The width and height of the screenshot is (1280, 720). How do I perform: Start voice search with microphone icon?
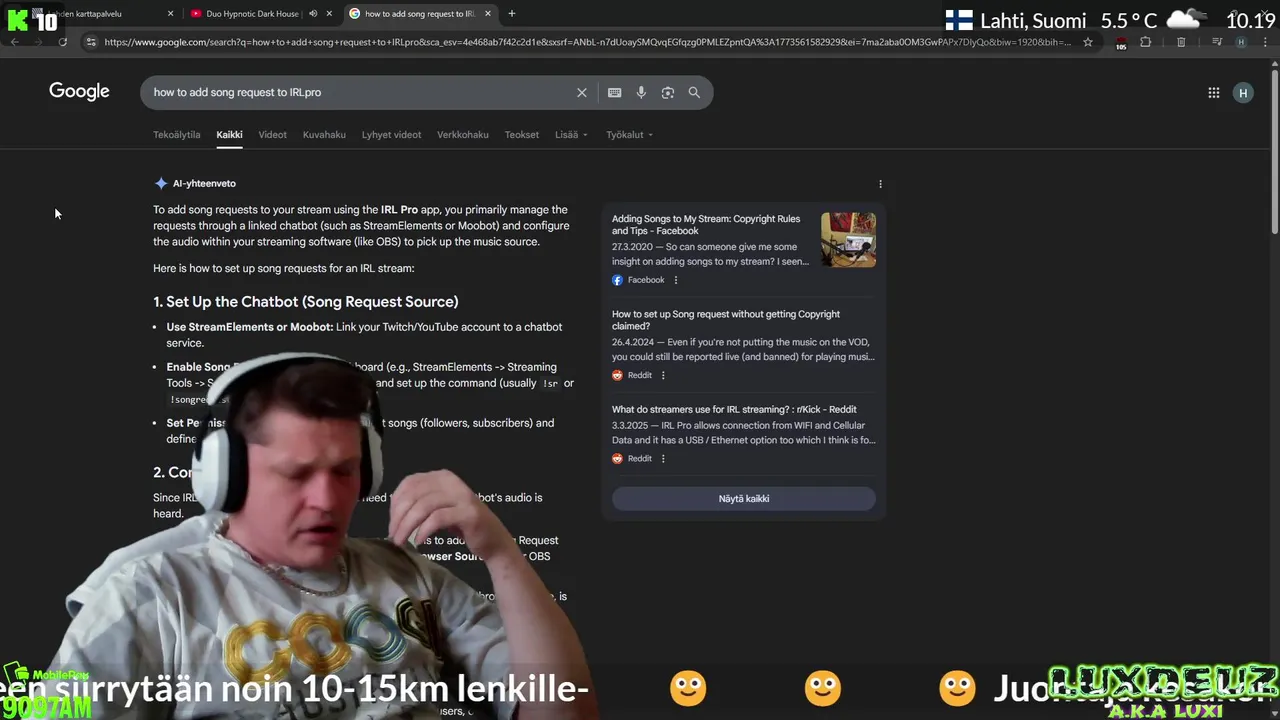pos(641,92)
